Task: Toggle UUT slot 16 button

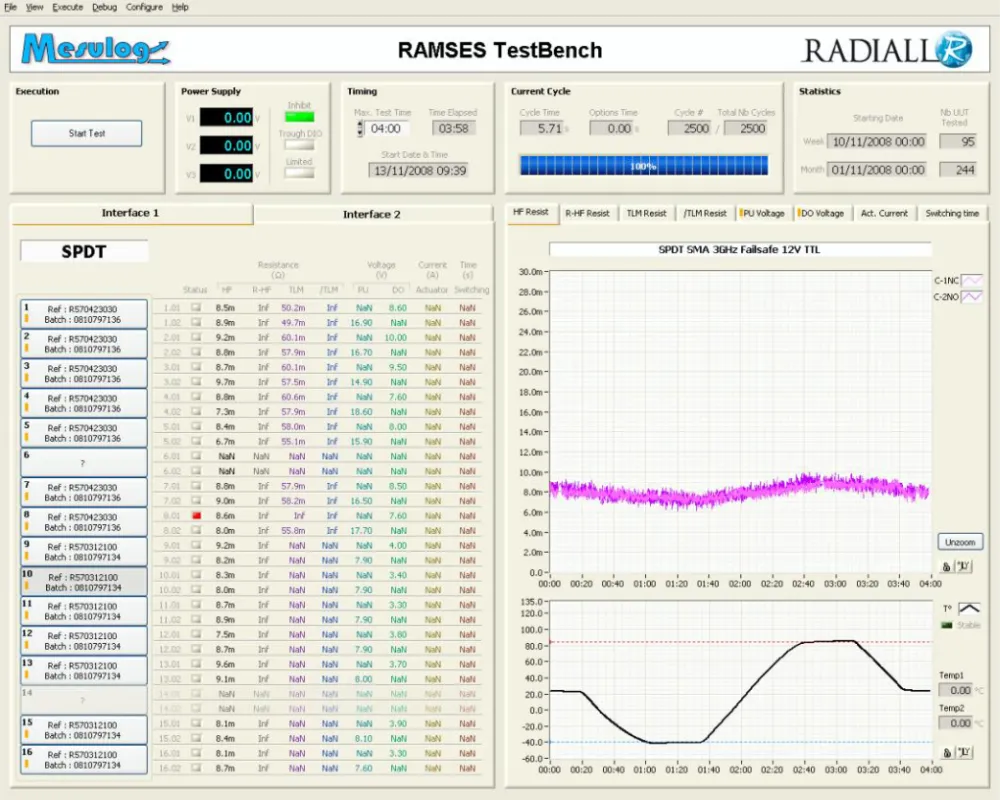Action: click(84, 759)
